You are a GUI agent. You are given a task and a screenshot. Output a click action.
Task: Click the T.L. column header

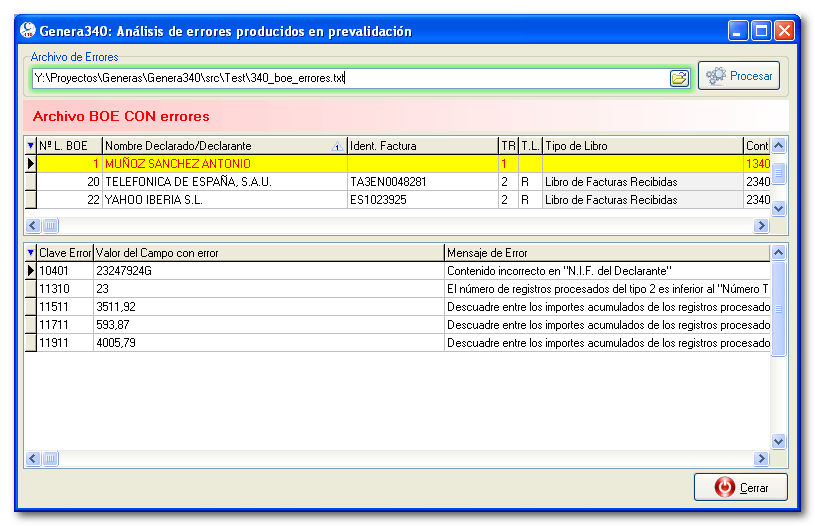tap(530, 146)
